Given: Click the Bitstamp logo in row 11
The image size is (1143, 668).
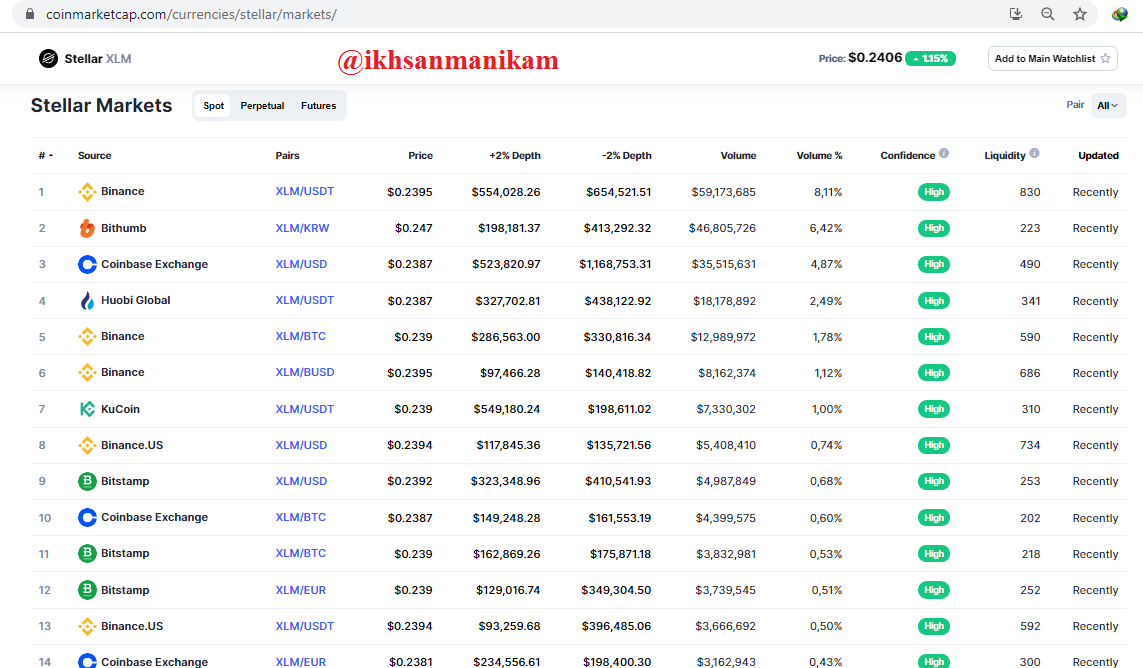Looking at the screenshot, I should point(87,554).
